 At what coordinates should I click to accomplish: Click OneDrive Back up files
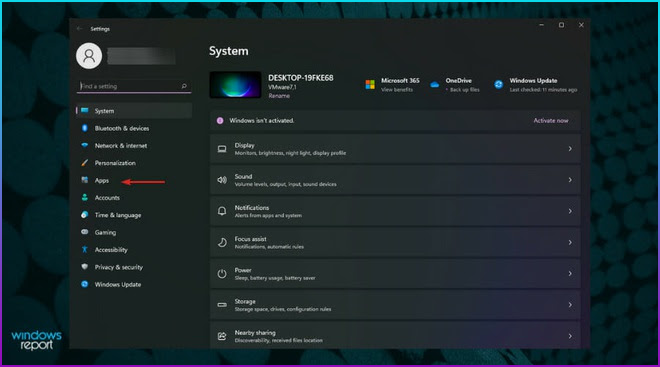click(x=464, y=90)
